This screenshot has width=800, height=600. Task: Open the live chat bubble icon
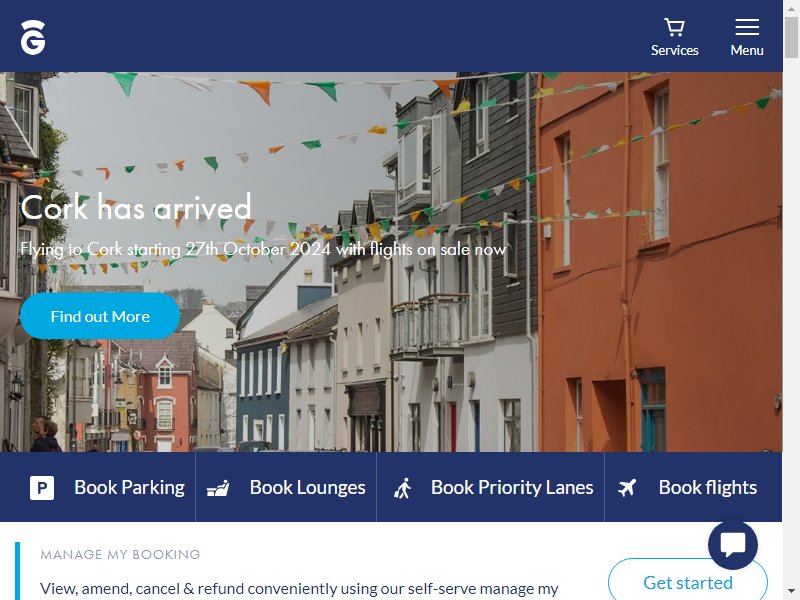tap(733, 545)
